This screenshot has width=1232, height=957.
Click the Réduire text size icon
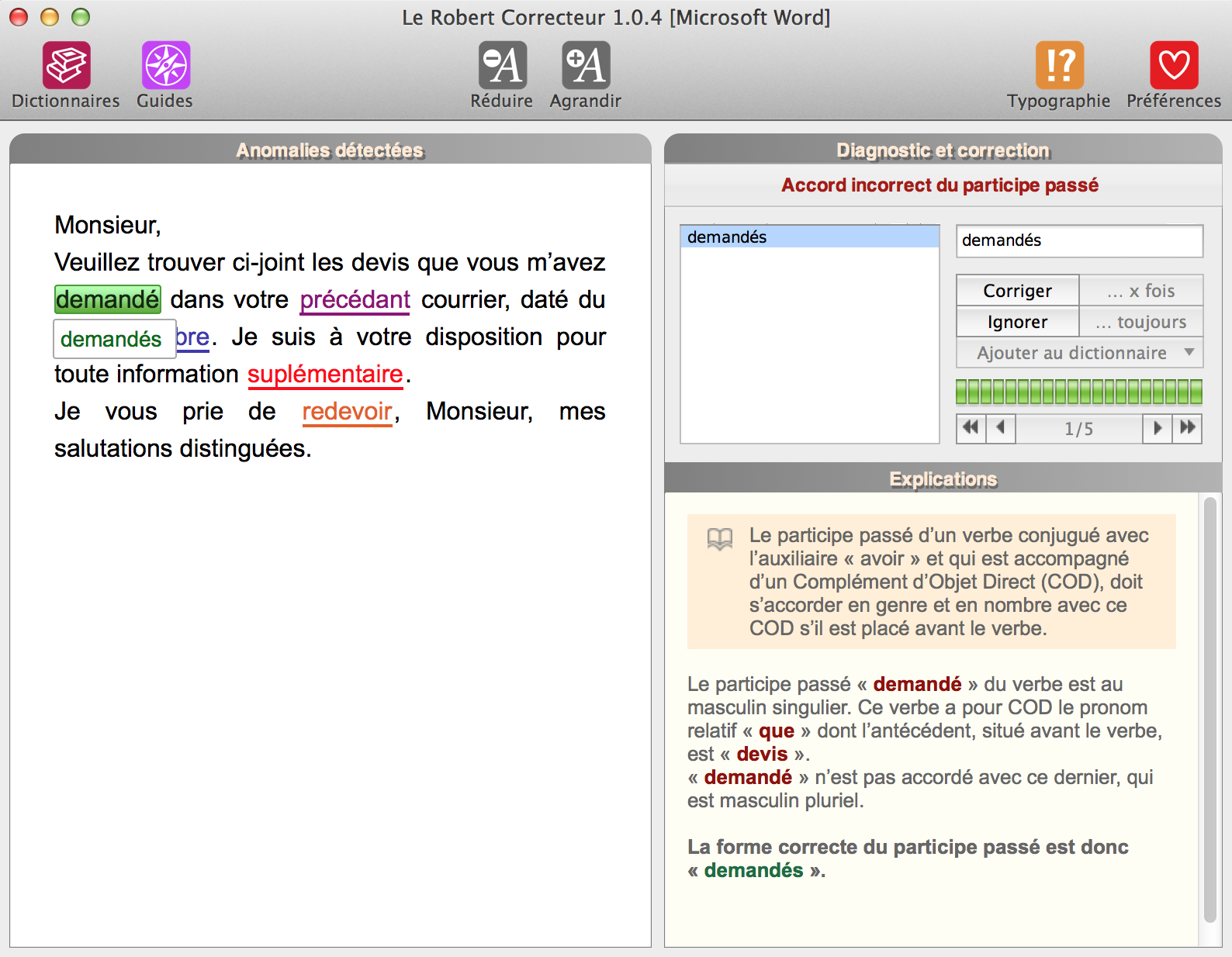(x=502, y=65)
